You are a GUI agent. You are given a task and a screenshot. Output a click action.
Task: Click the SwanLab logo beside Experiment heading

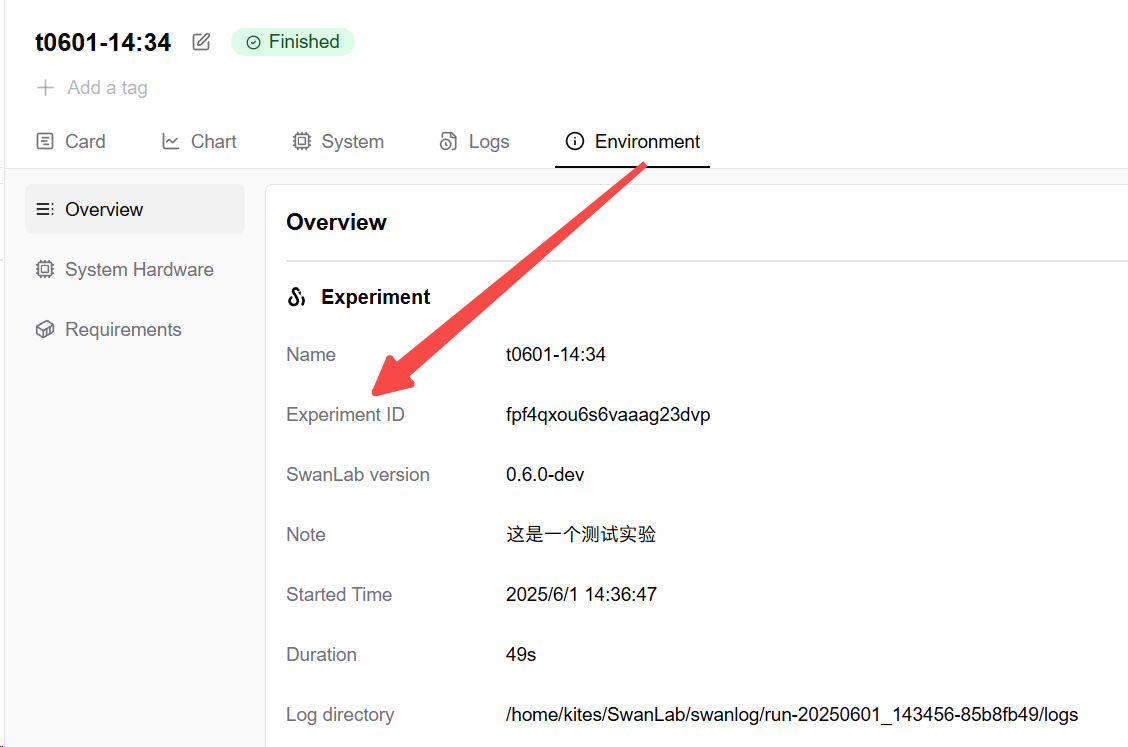(296, 297)
